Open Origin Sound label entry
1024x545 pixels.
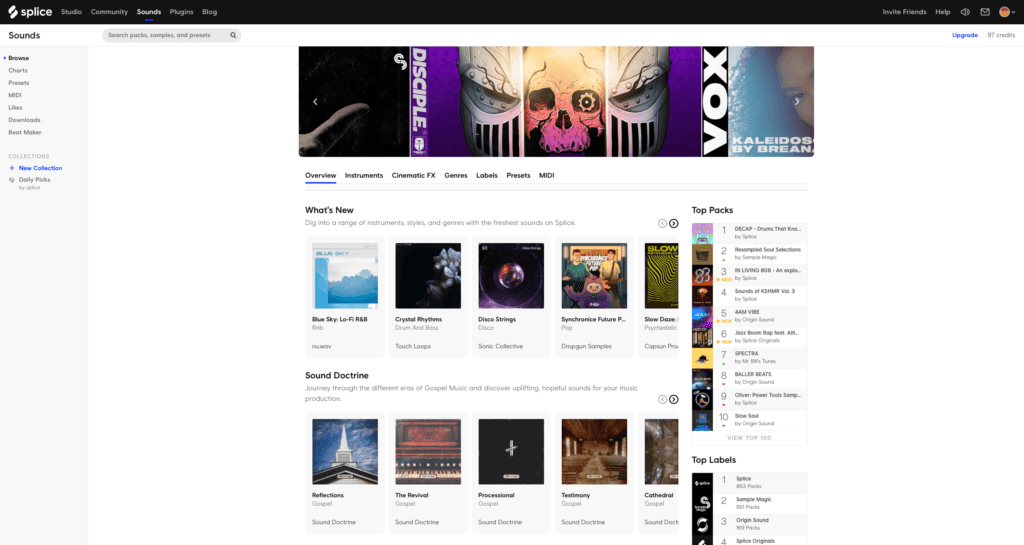pyautogui.click(x=749, y=525)
